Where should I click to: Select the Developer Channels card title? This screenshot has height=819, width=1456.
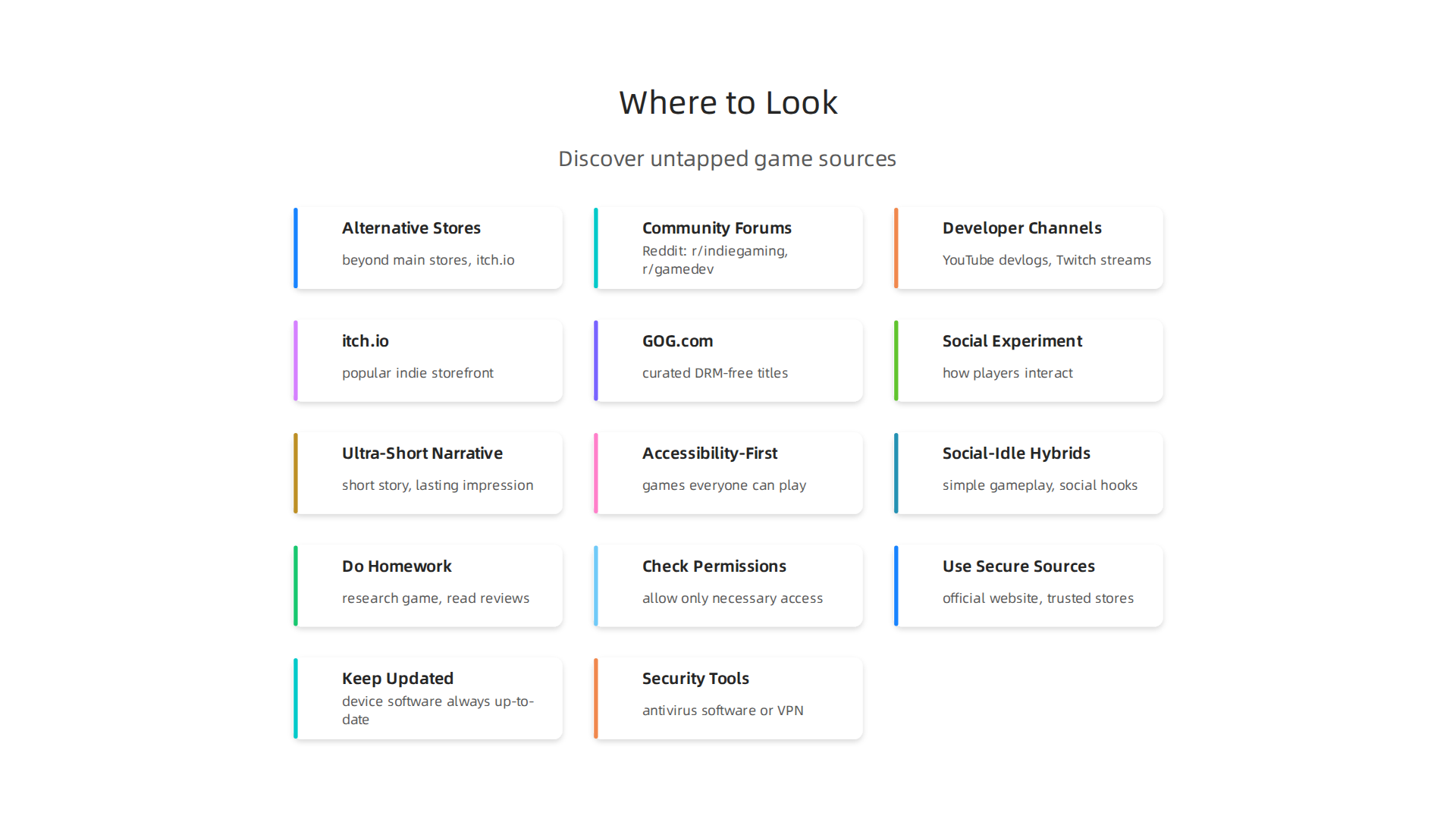coord(1021,228)
